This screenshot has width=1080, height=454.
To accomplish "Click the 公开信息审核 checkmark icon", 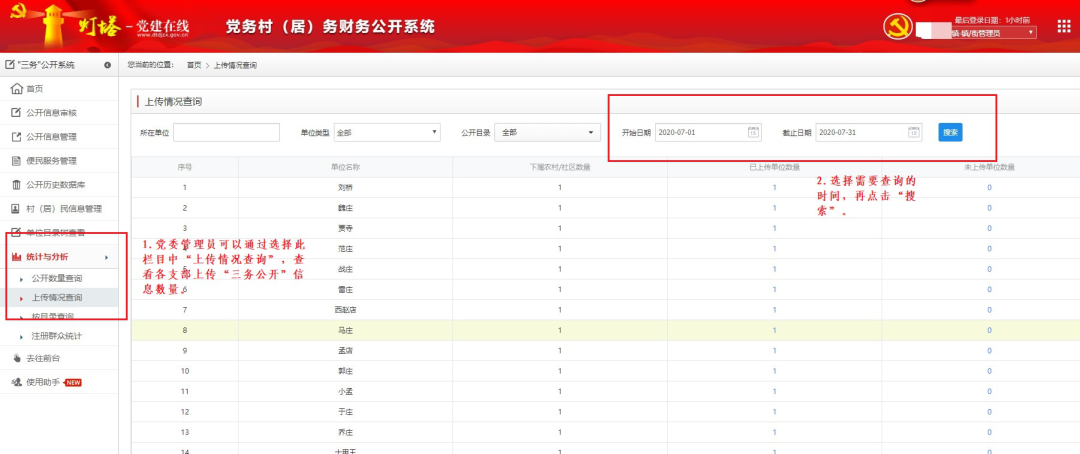I will (x=16, y=113).
